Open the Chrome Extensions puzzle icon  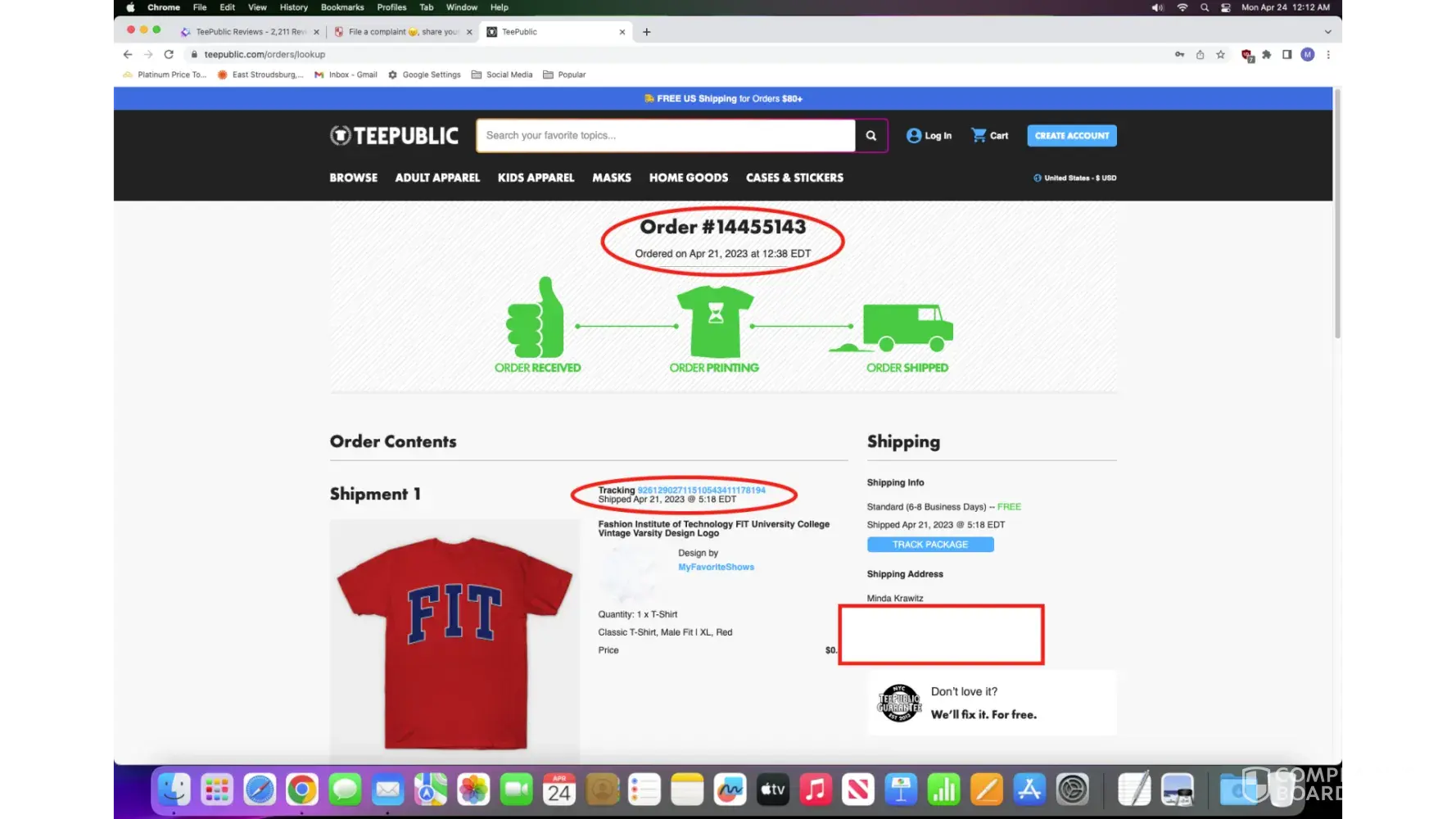1267,55
